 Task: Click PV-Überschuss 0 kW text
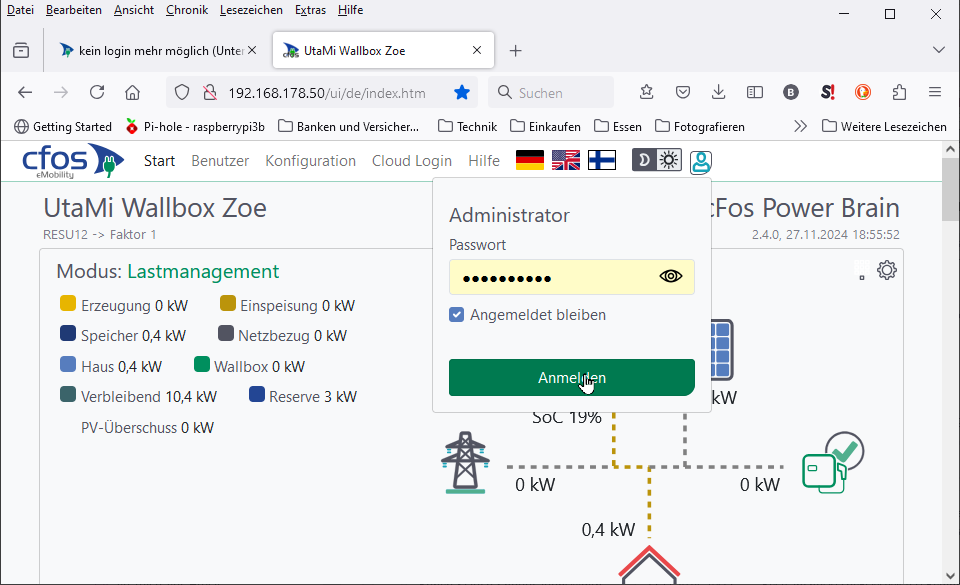(148, 428)
